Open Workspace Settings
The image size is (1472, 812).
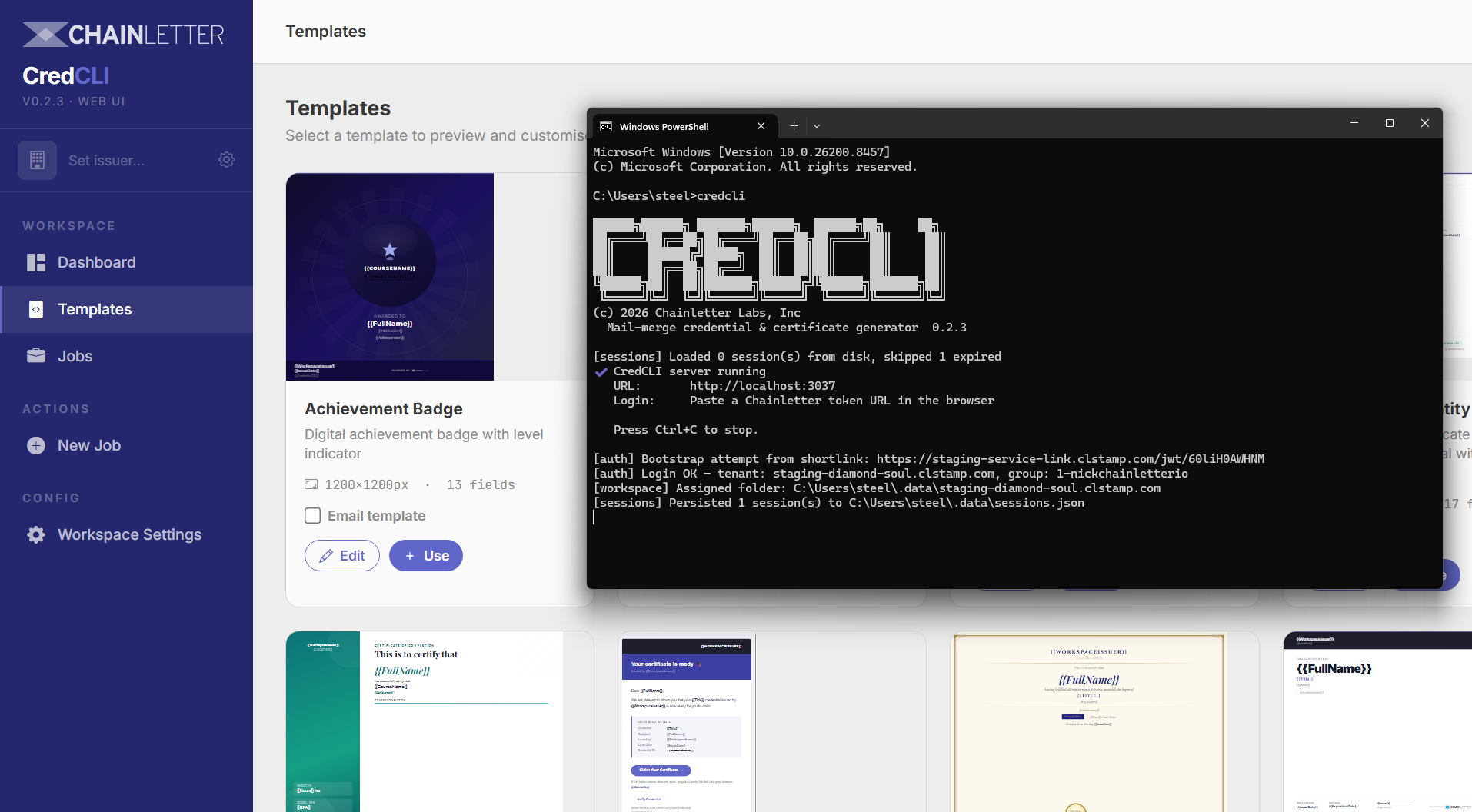126,534
